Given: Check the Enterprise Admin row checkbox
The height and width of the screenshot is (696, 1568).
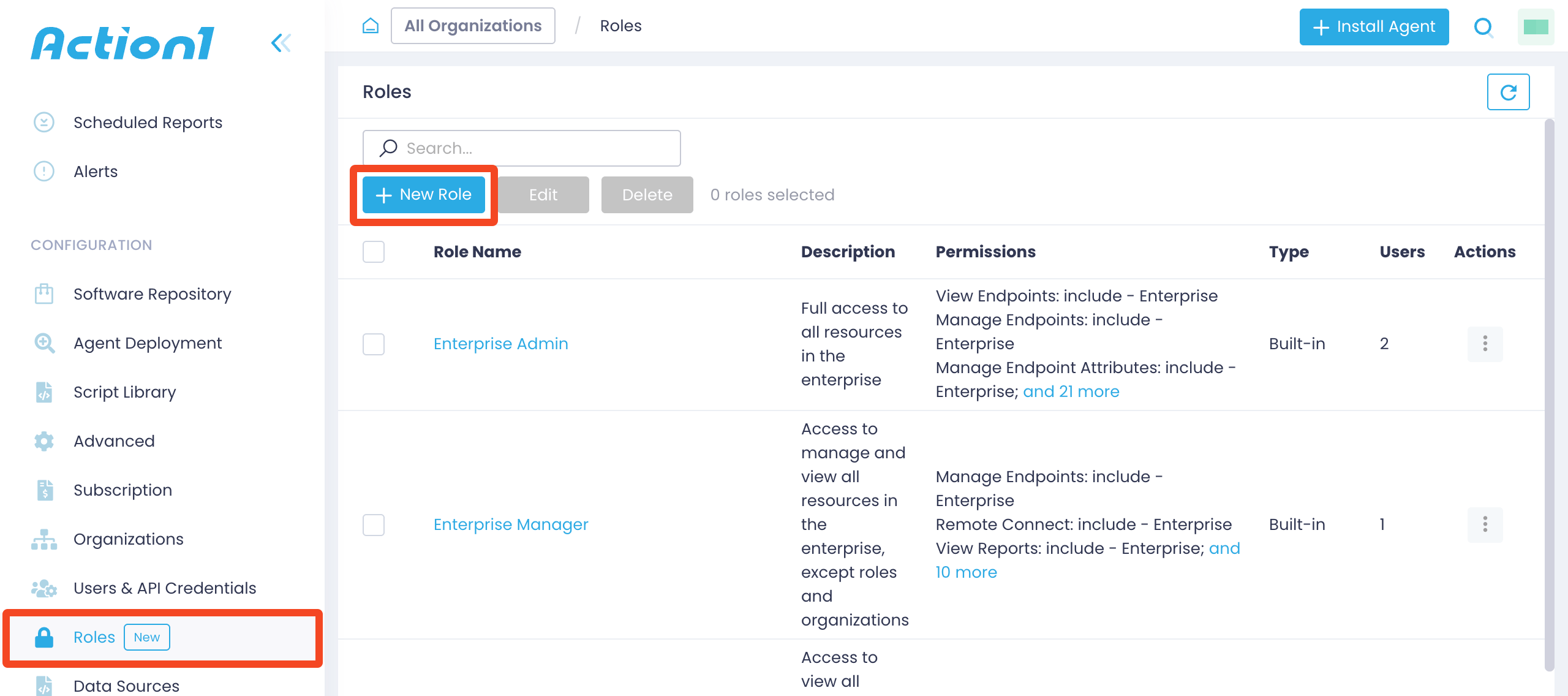Looking at the screenshot, I should [374, 344].
